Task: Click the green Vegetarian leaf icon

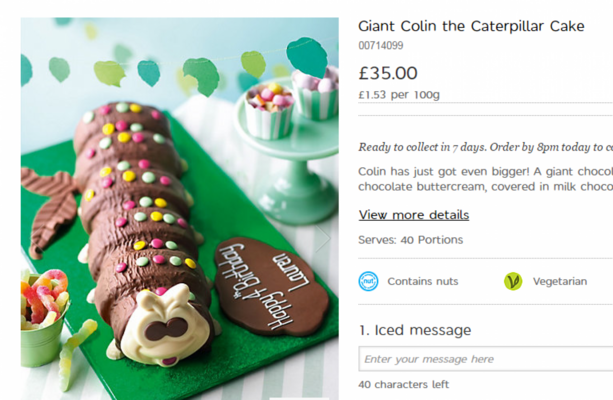Action: point(513,281)
